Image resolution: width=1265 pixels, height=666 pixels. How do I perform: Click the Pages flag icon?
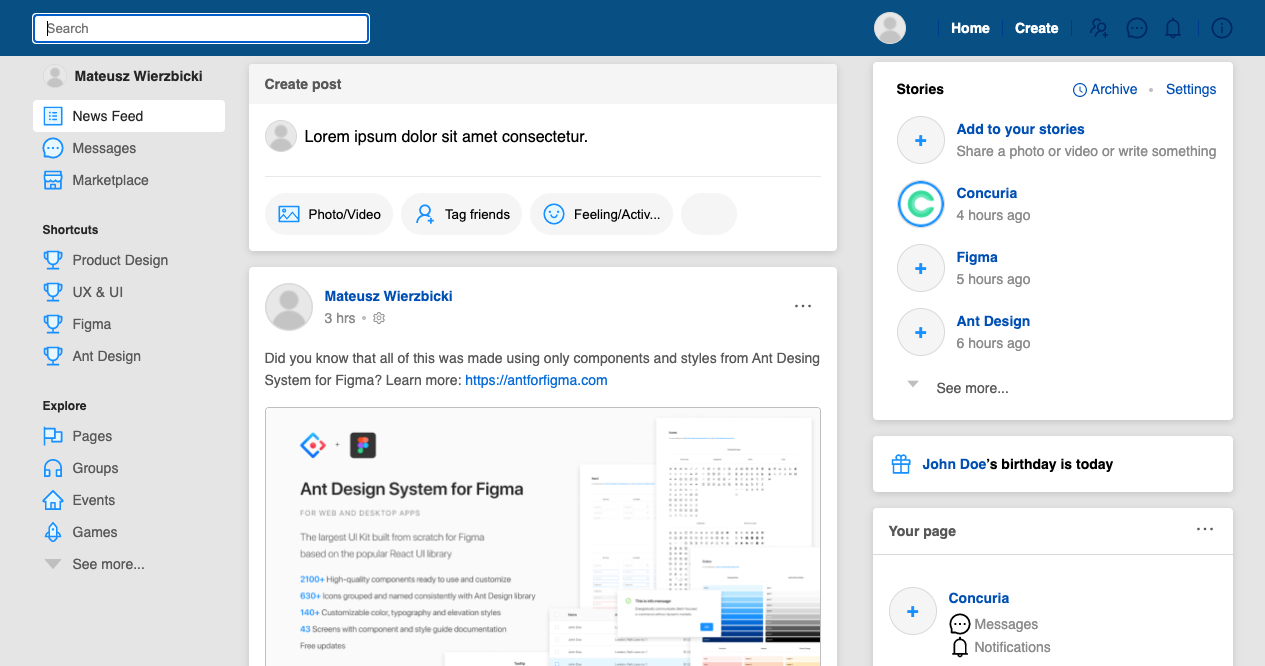click(53, 436)
